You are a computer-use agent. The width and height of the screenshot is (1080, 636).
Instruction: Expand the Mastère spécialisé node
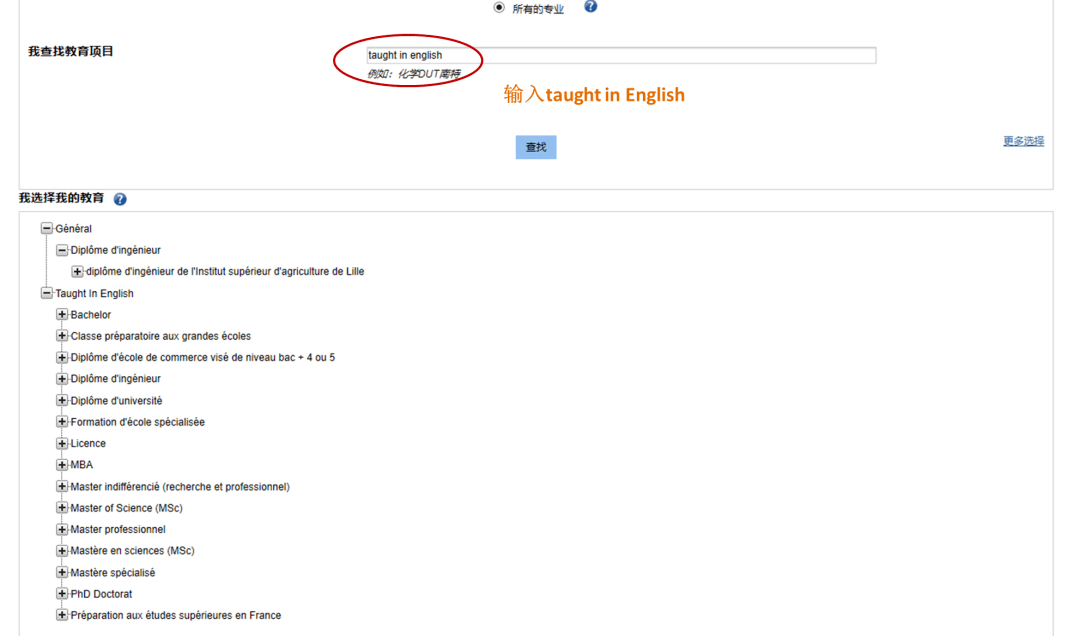point(62,573)
